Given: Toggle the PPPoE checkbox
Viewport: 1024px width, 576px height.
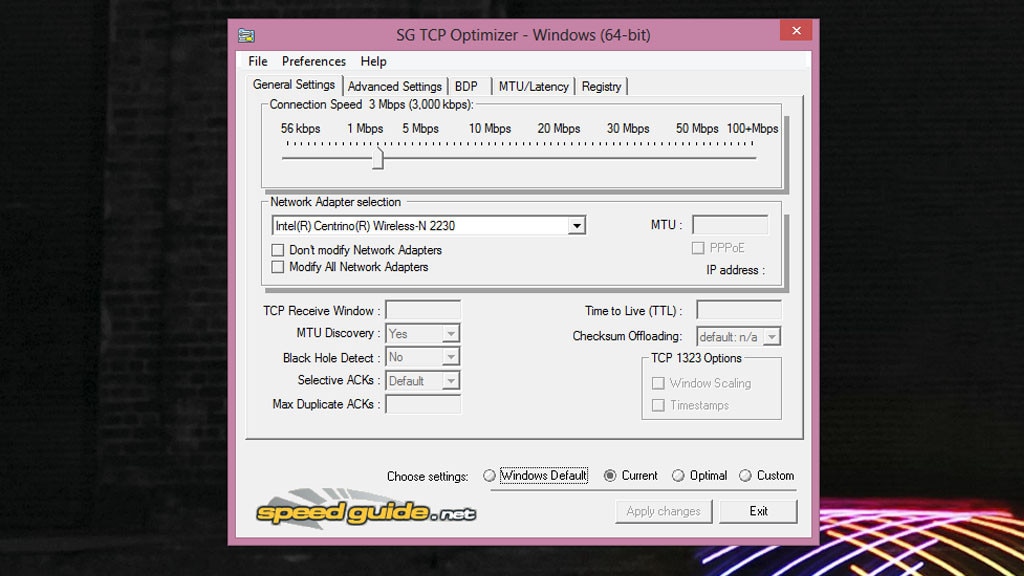Looking at the screenshot, I should (x=696, y=247).
